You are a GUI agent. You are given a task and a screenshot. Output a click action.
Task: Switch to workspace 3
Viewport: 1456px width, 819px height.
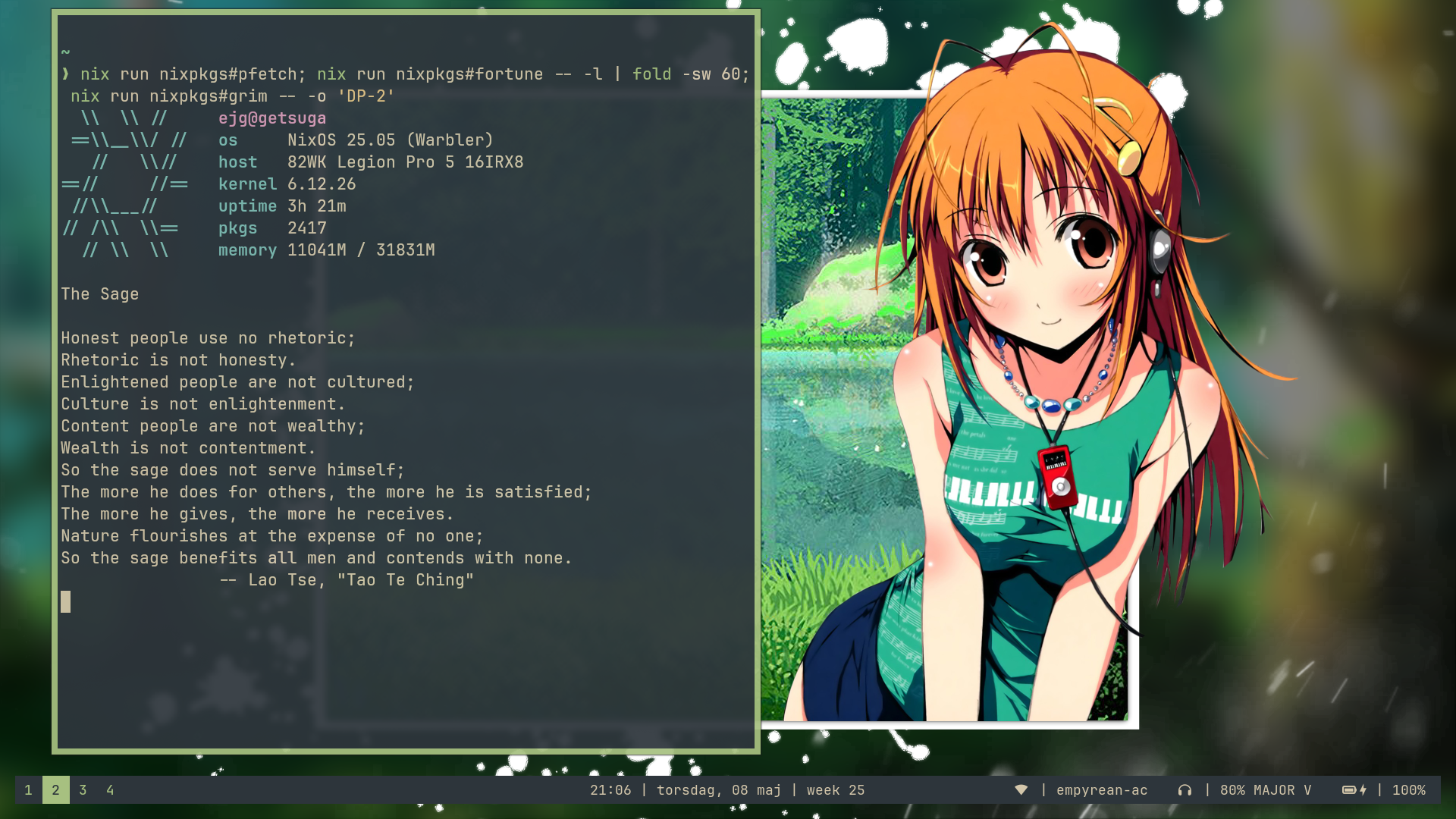[83, 790]
